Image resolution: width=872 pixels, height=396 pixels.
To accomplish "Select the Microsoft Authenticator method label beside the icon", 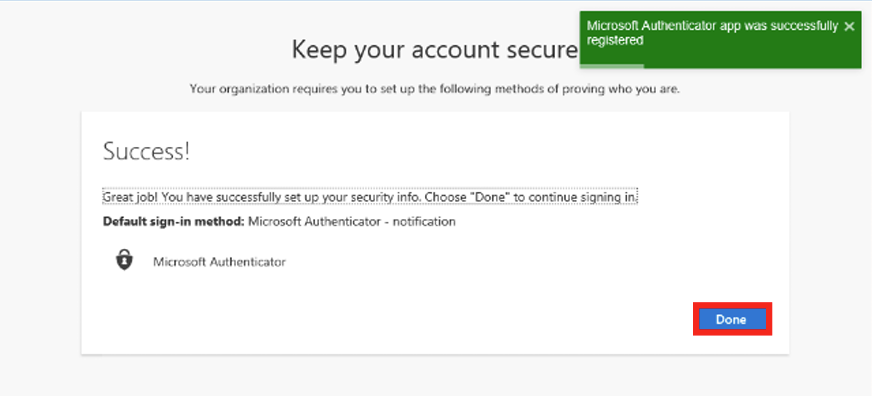I will (219, 261).
